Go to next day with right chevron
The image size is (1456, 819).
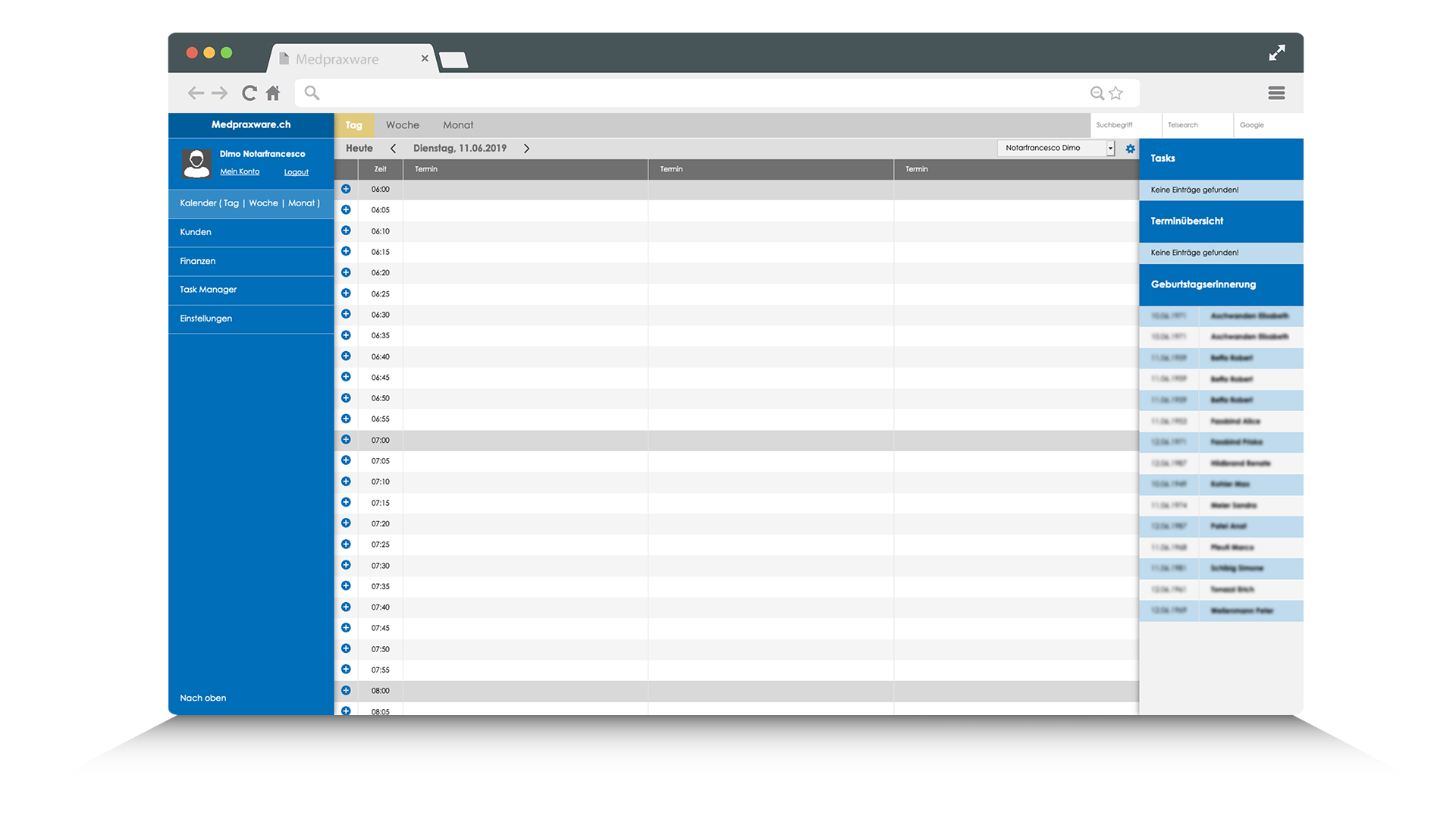pos(526,148)
